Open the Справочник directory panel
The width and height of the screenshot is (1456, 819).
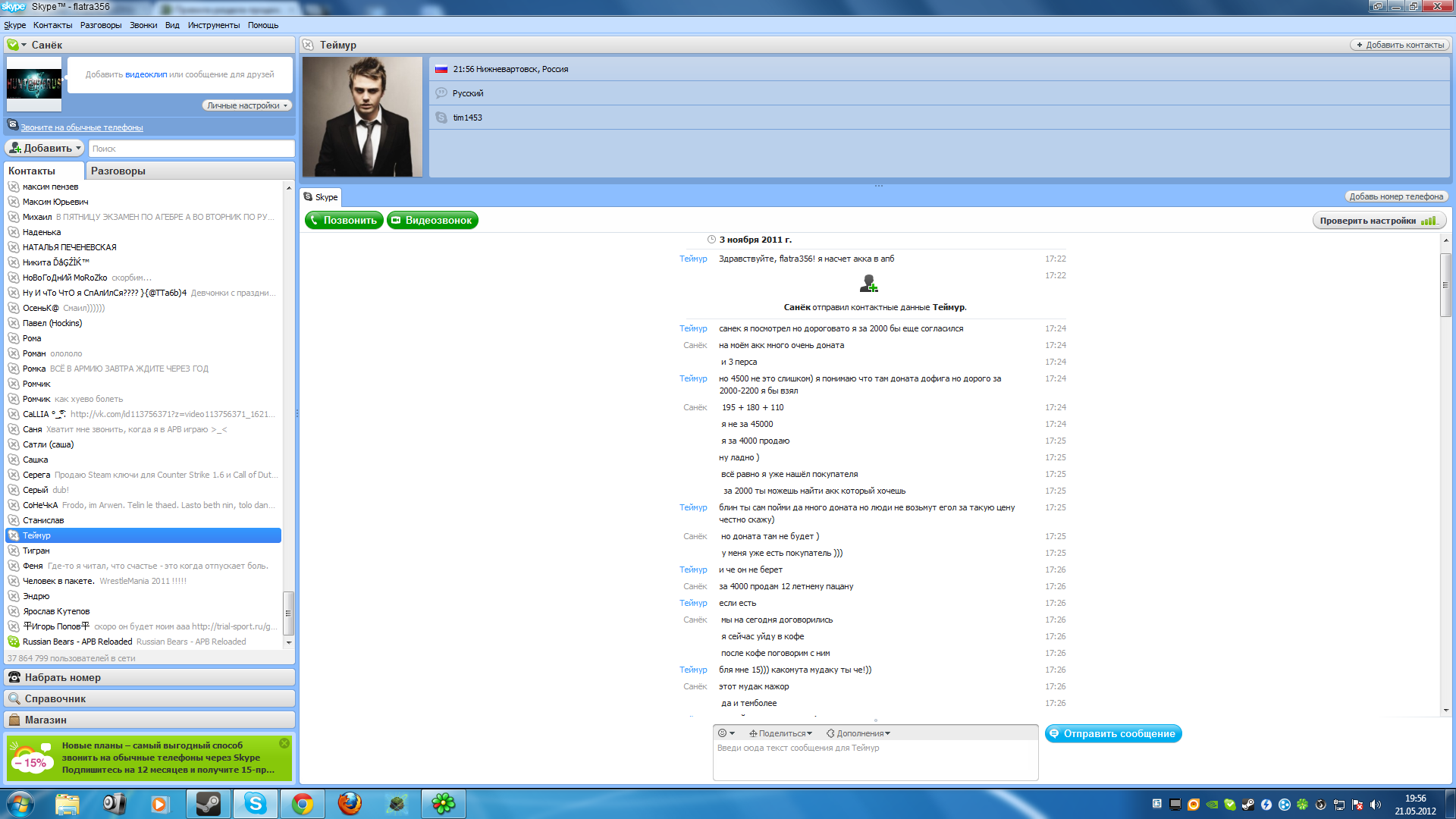point(149,698)
